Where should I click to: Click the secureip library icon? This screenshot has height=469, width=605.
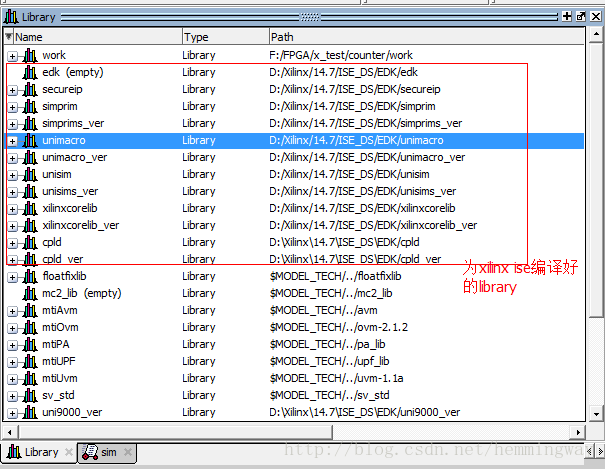point(30,89)
